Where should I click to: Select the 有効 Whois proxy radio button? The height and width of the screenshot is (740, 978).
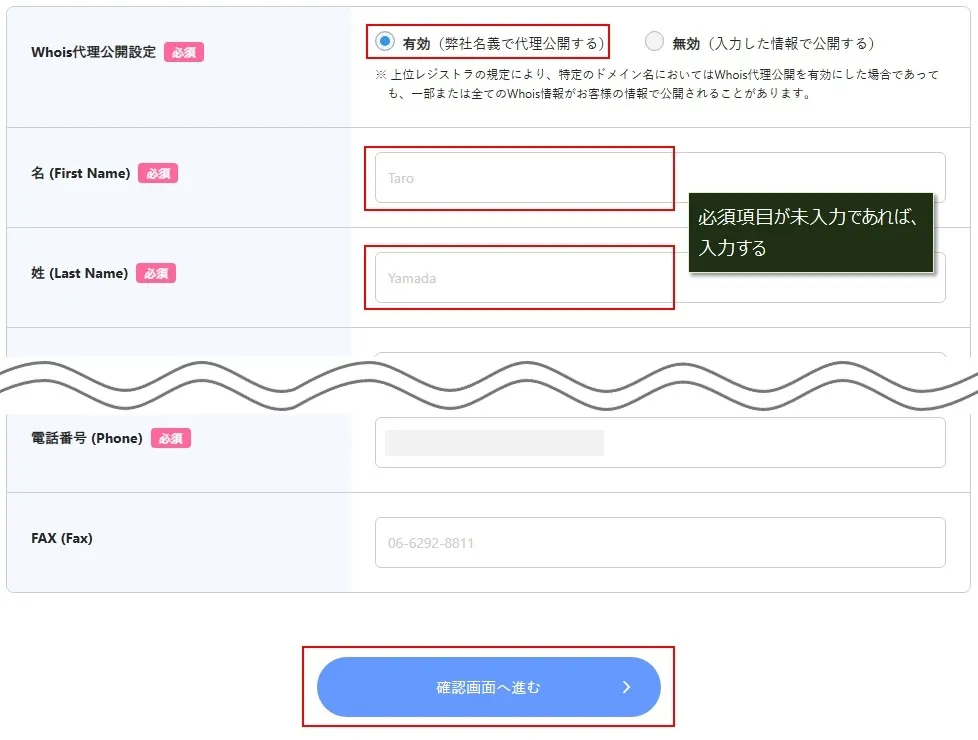pos(385,42)
